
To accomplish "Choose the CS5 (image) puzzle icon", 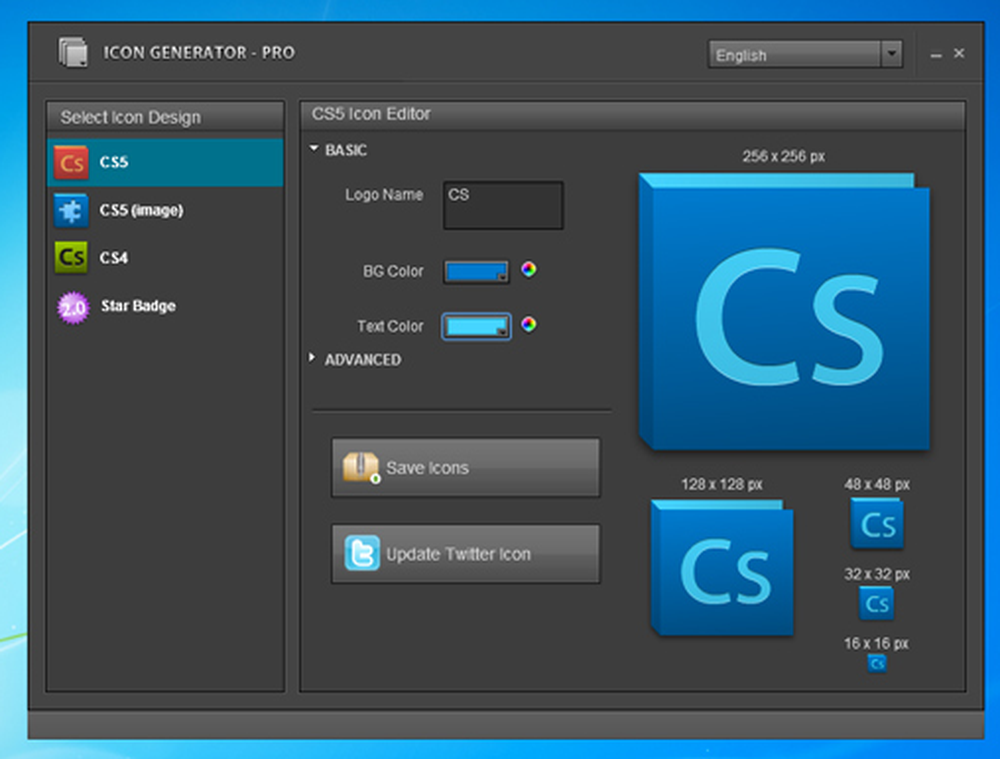I will 71,210.
